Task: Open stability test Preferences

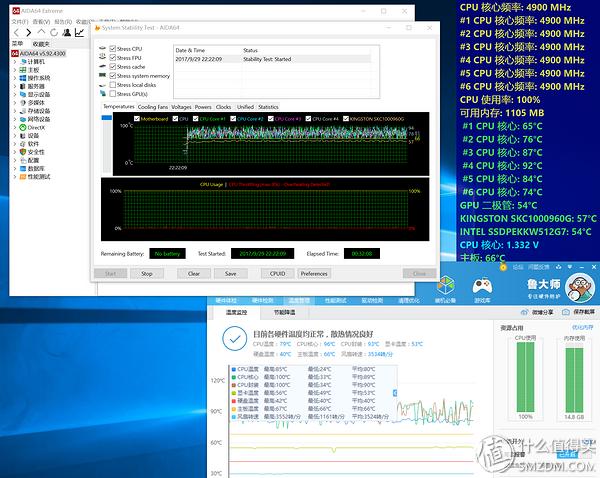Action: 314,274
